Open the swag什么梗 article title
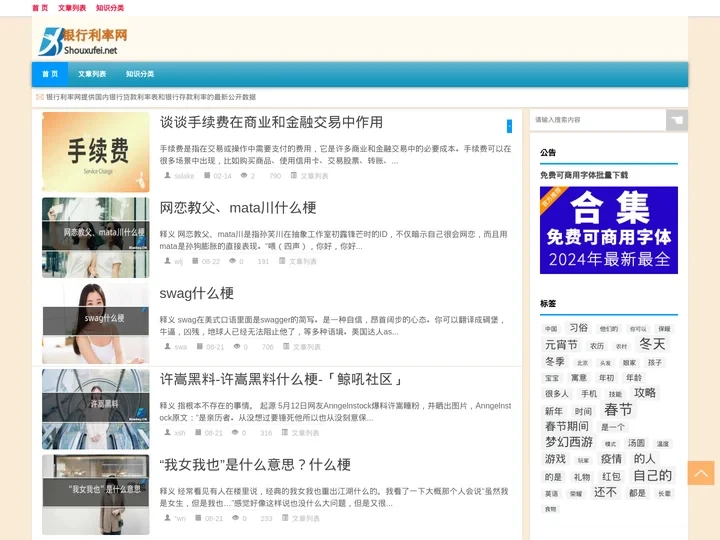Screen dimensions: 720x540 pos(197,293)
